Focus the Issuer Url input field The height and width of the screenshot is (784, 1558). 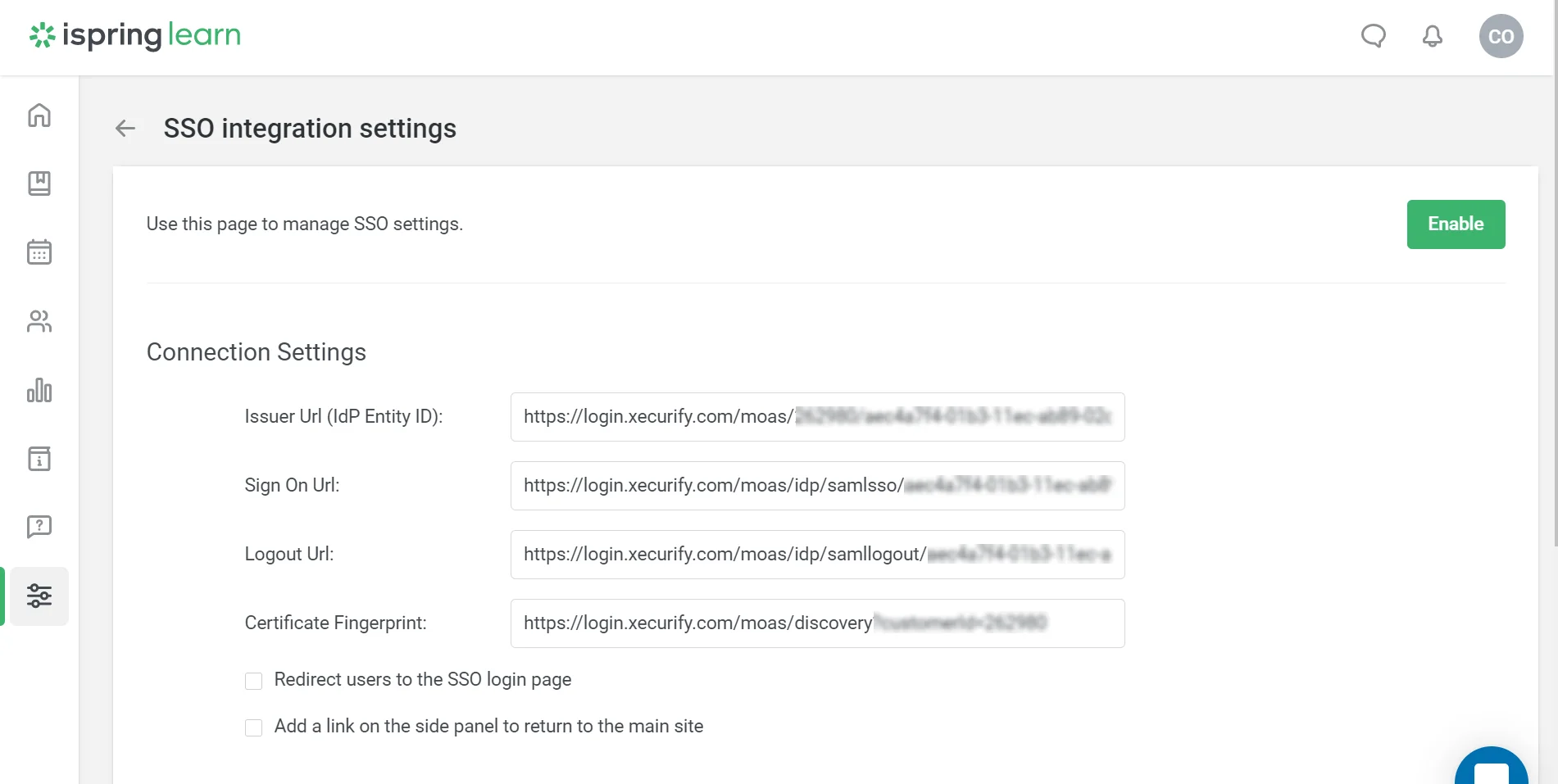click(818, 417)
